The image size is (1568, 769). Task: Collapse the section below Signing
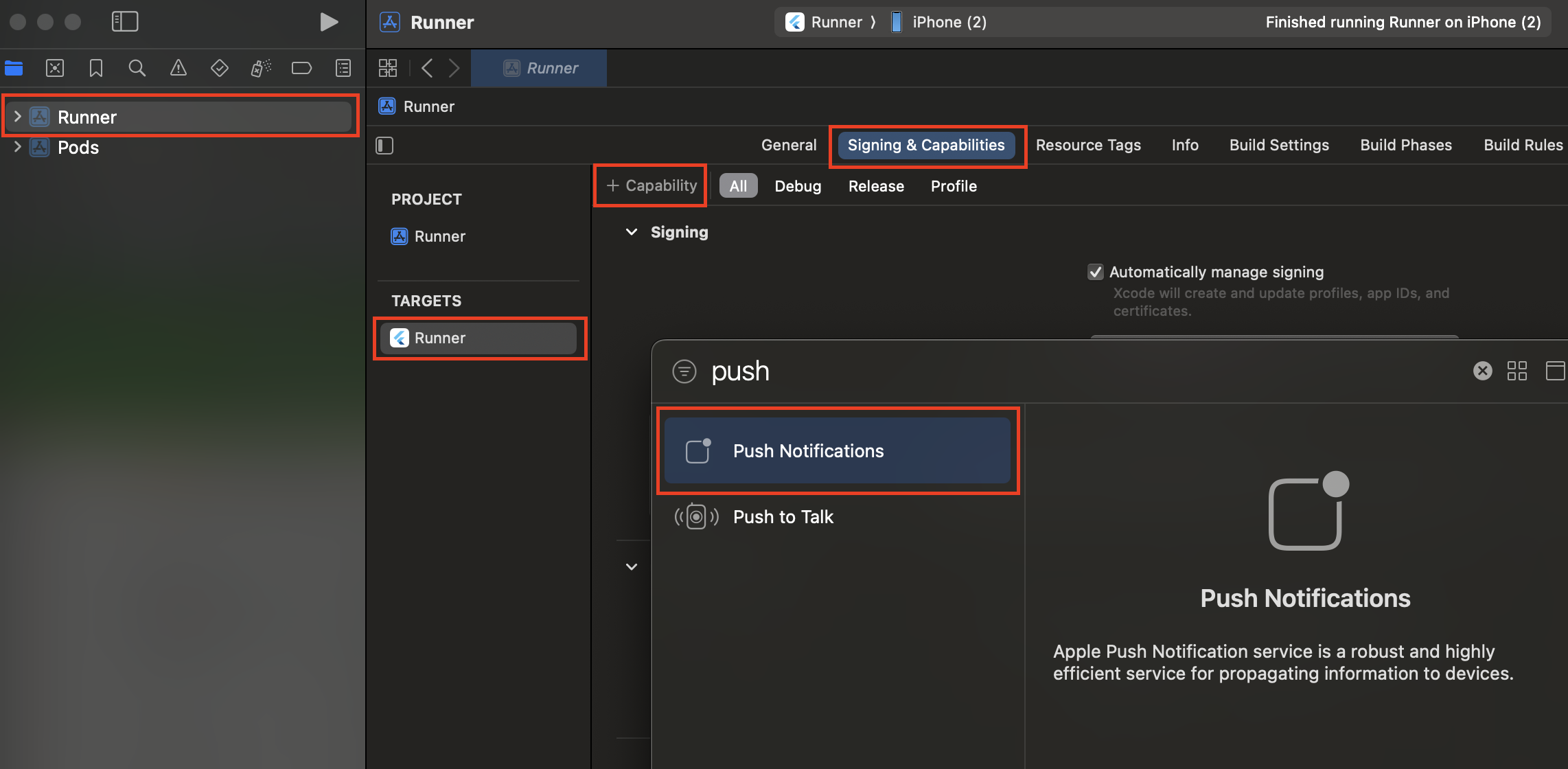[632, 566]
